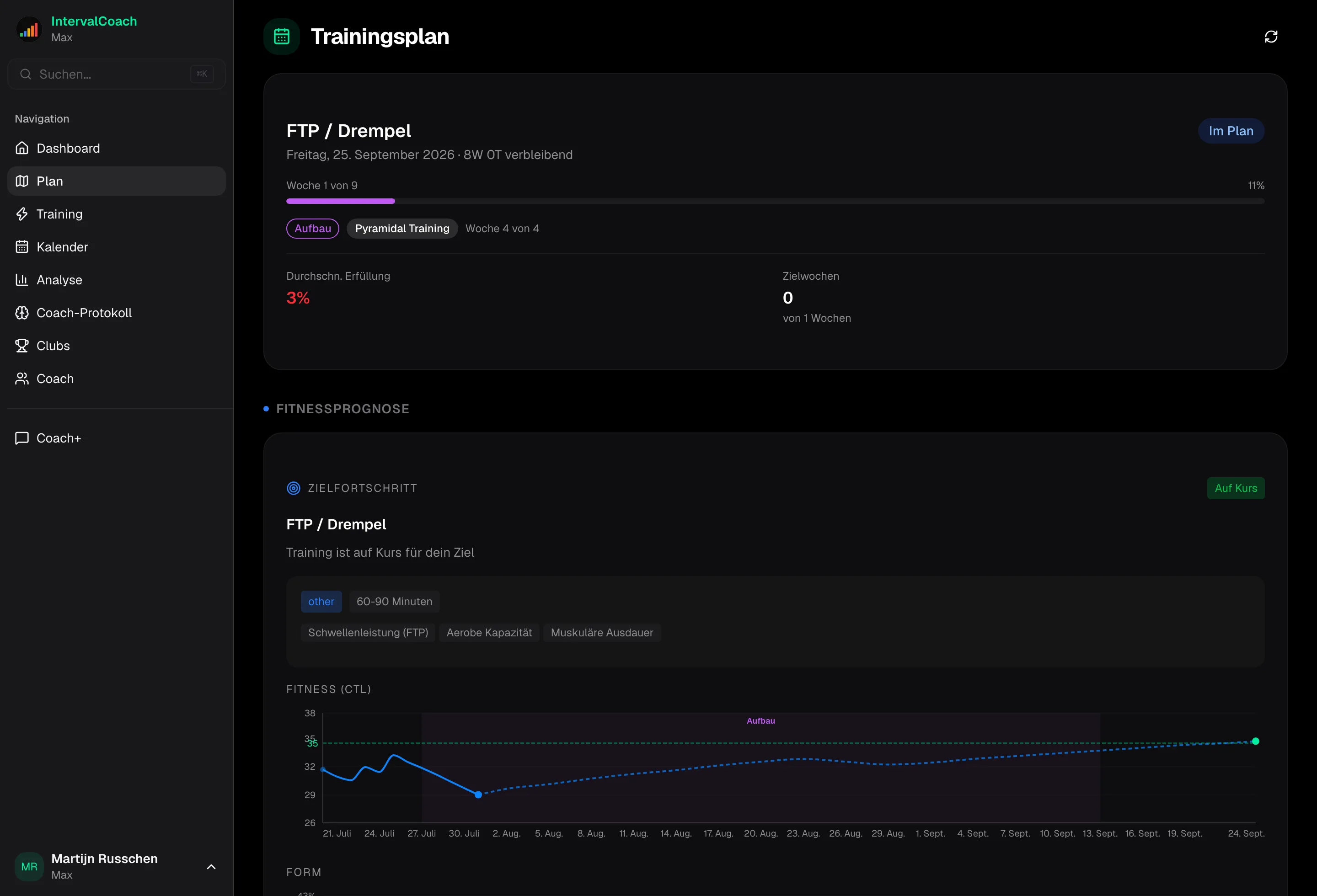Image resolution: width=1317 pixels, height=896 pixels.
Task: Click the 24. Sept. axis label
Action: click(1246, 834)
